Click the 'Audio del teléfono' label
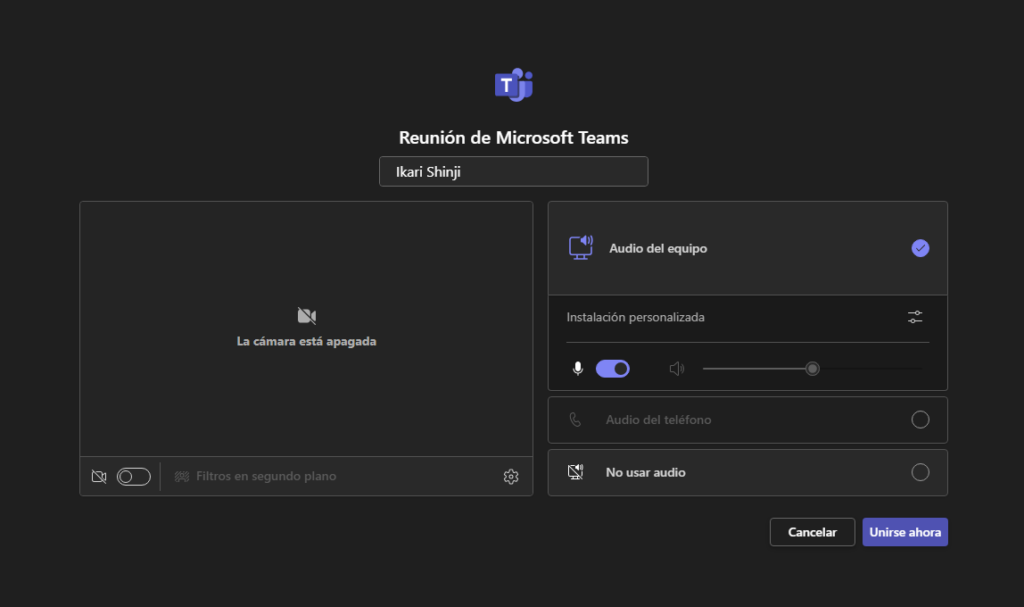The image size is (1024, 607). pyautogui.click(x=658, y=419)
